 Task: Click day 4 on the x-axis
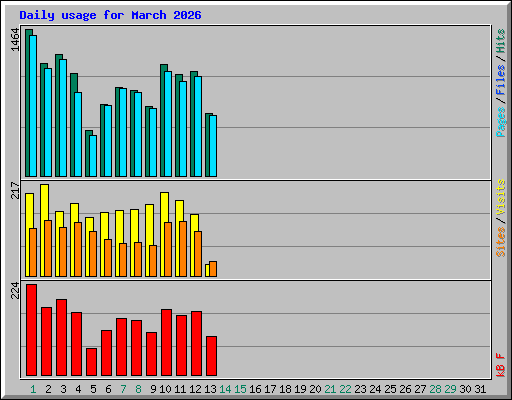point(78,389)
